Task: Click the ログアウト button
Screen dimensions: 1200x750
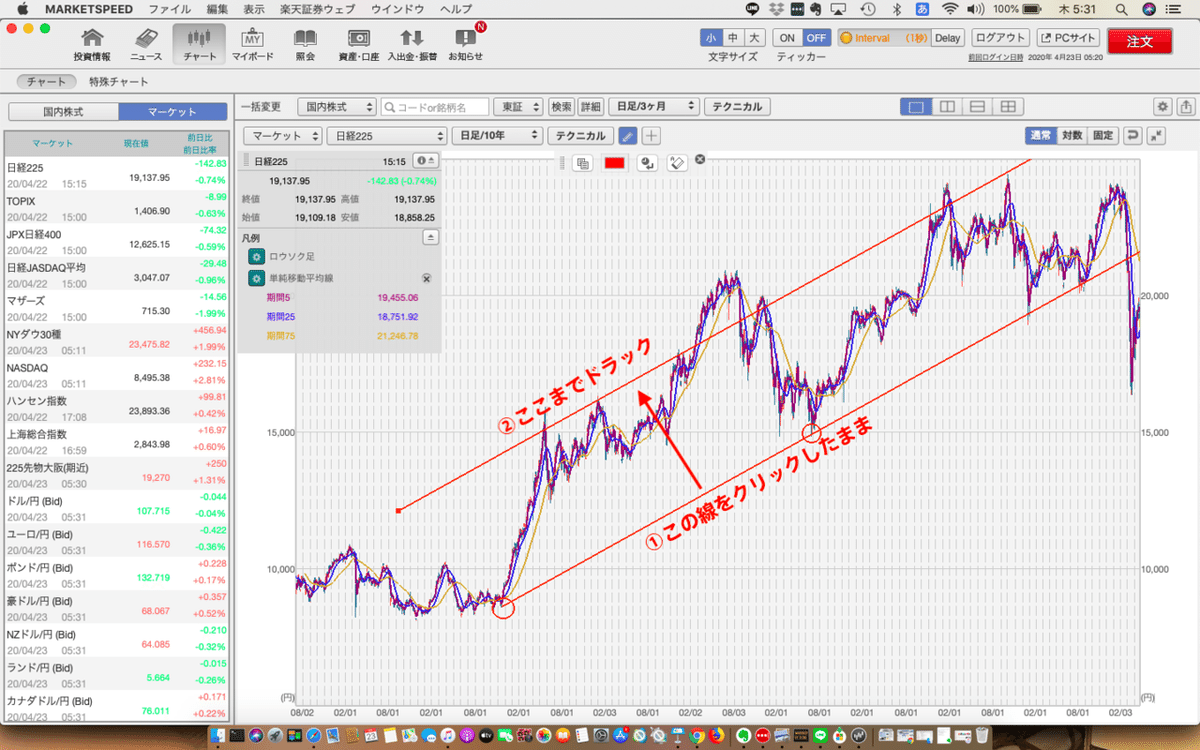Action: [x=1001, y=38]
